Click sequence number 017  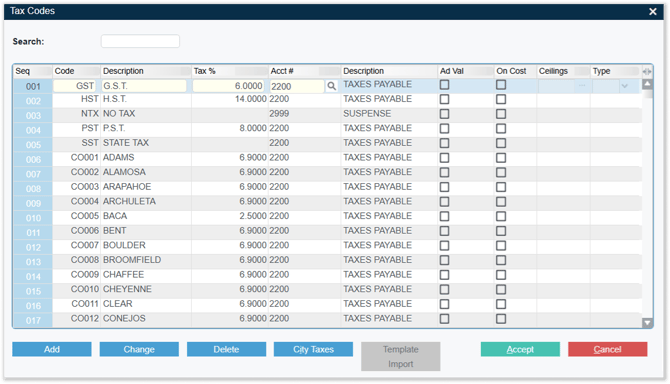click(x=33, y=320)
